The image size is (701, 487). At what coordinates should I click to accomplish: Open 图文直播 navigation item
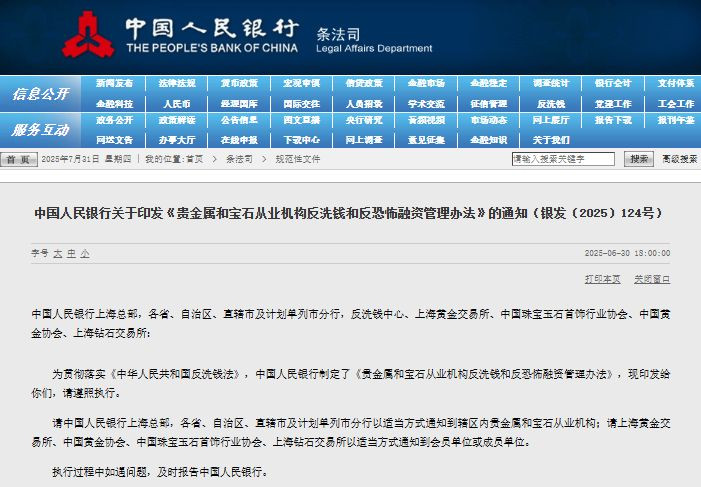coord(302,120)
